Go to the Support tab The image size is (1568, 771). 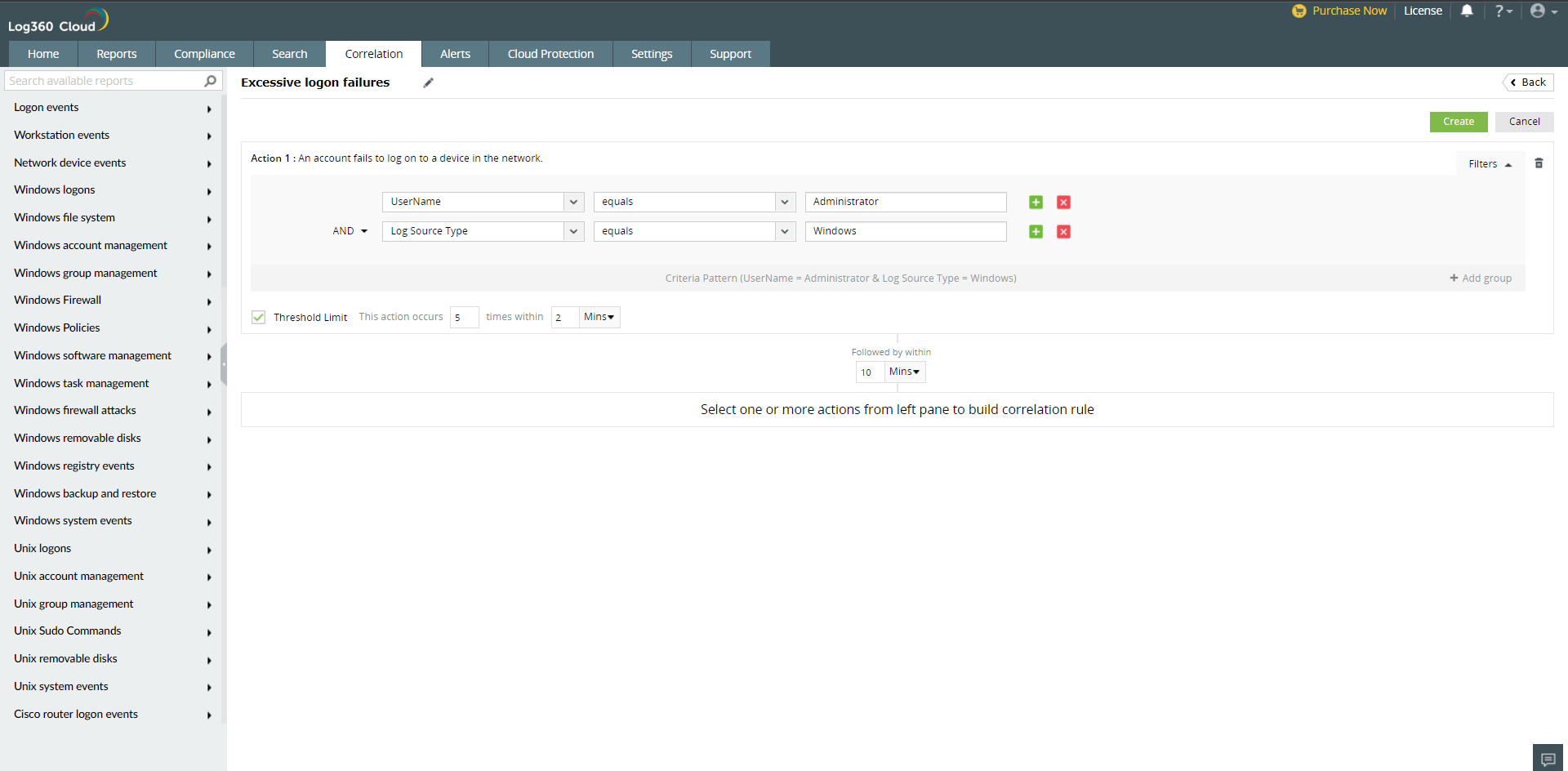click(730, 54)
